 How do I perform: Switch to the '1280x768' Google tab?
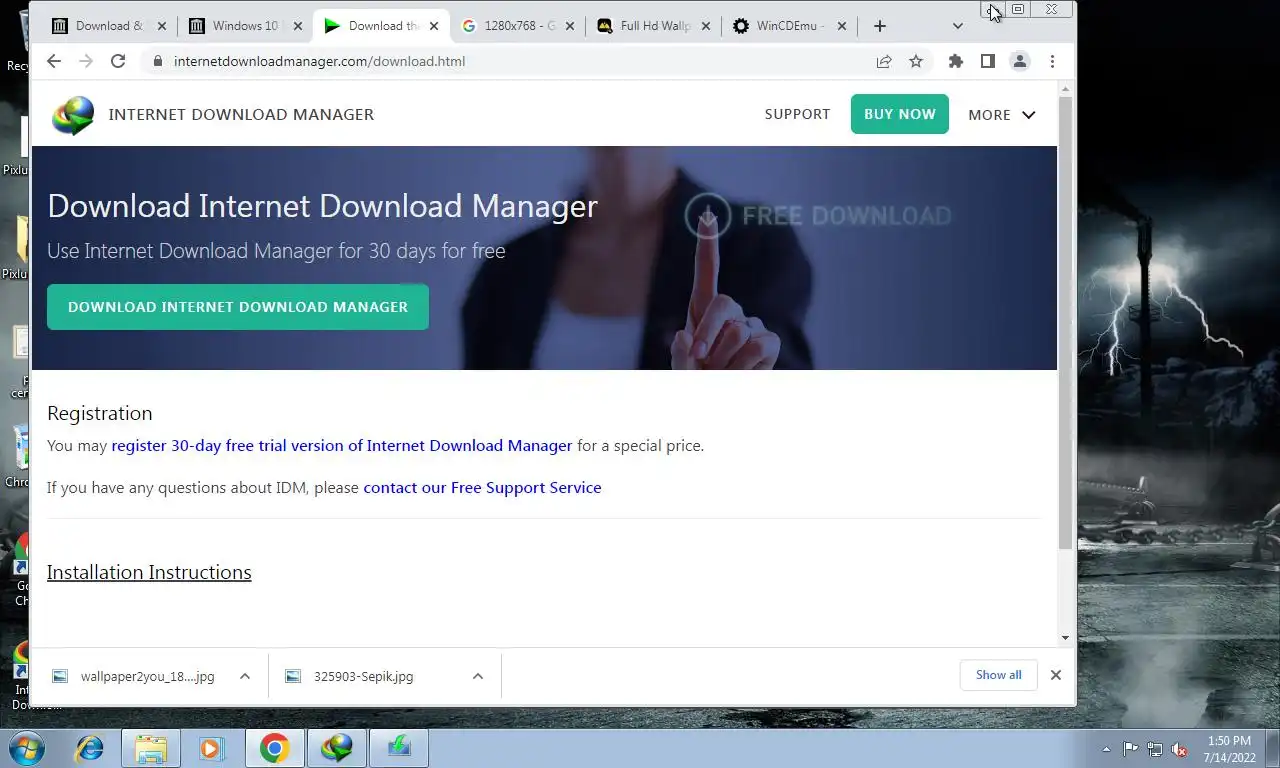[x=519, y=26]
